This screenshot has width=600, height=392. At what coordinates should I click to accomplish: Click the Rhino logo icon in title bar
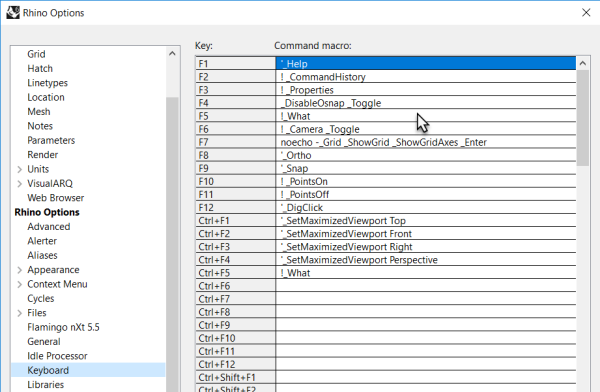point(13,12)
